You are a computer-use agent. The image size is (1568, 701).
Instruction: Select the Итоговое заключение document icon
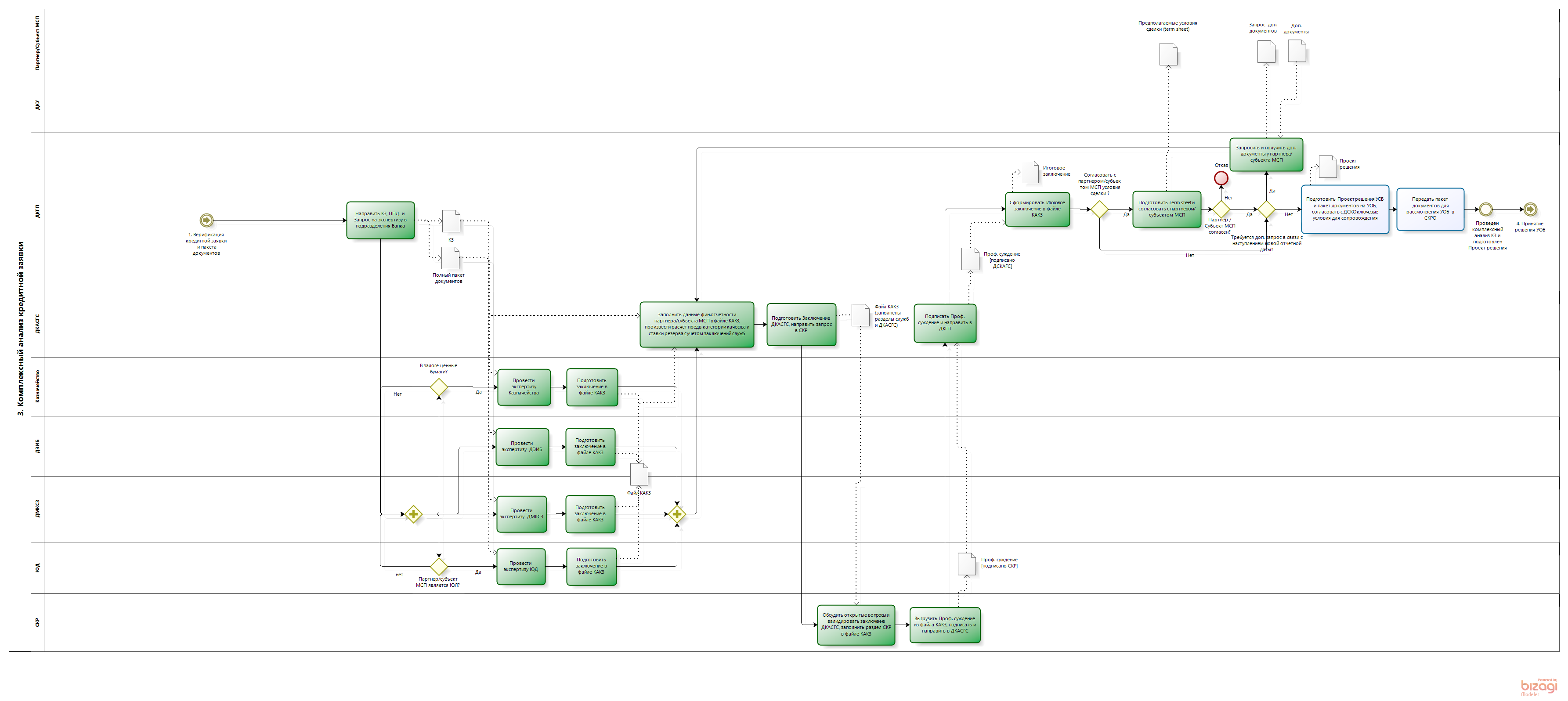tap(1030, 172)
